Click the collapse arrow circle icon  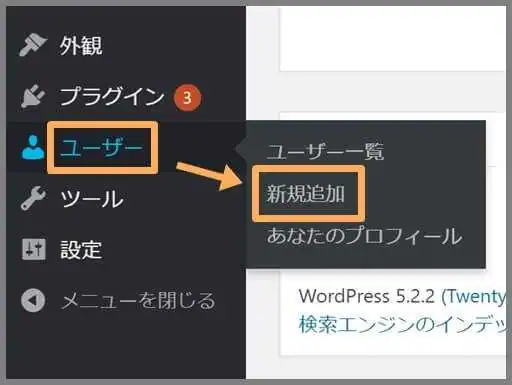pos(33,300)
